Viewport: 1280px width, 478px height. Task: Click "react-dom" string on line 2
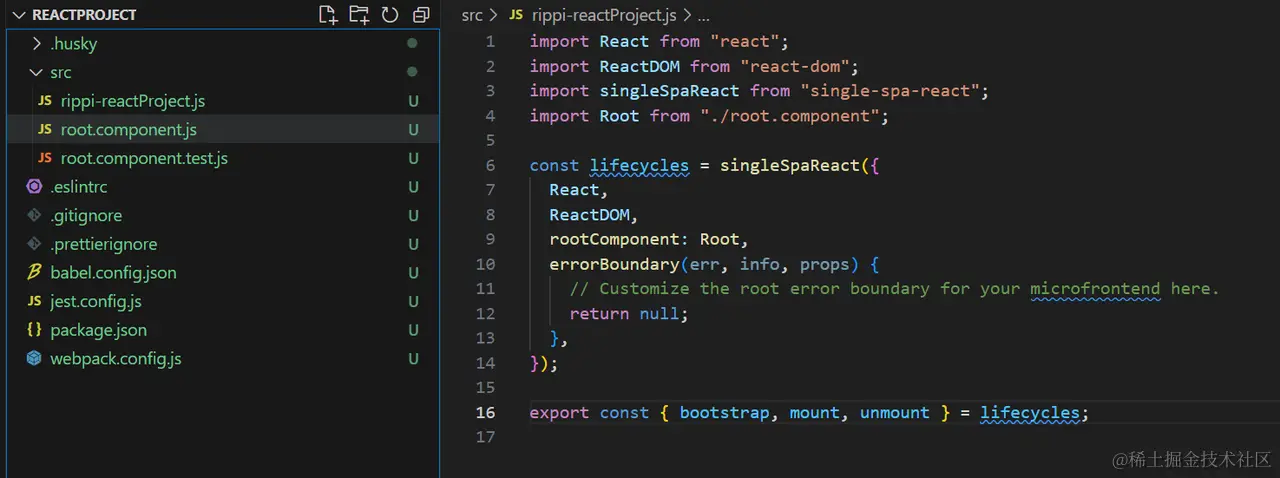pyautogui.click(x=795, y=66)
